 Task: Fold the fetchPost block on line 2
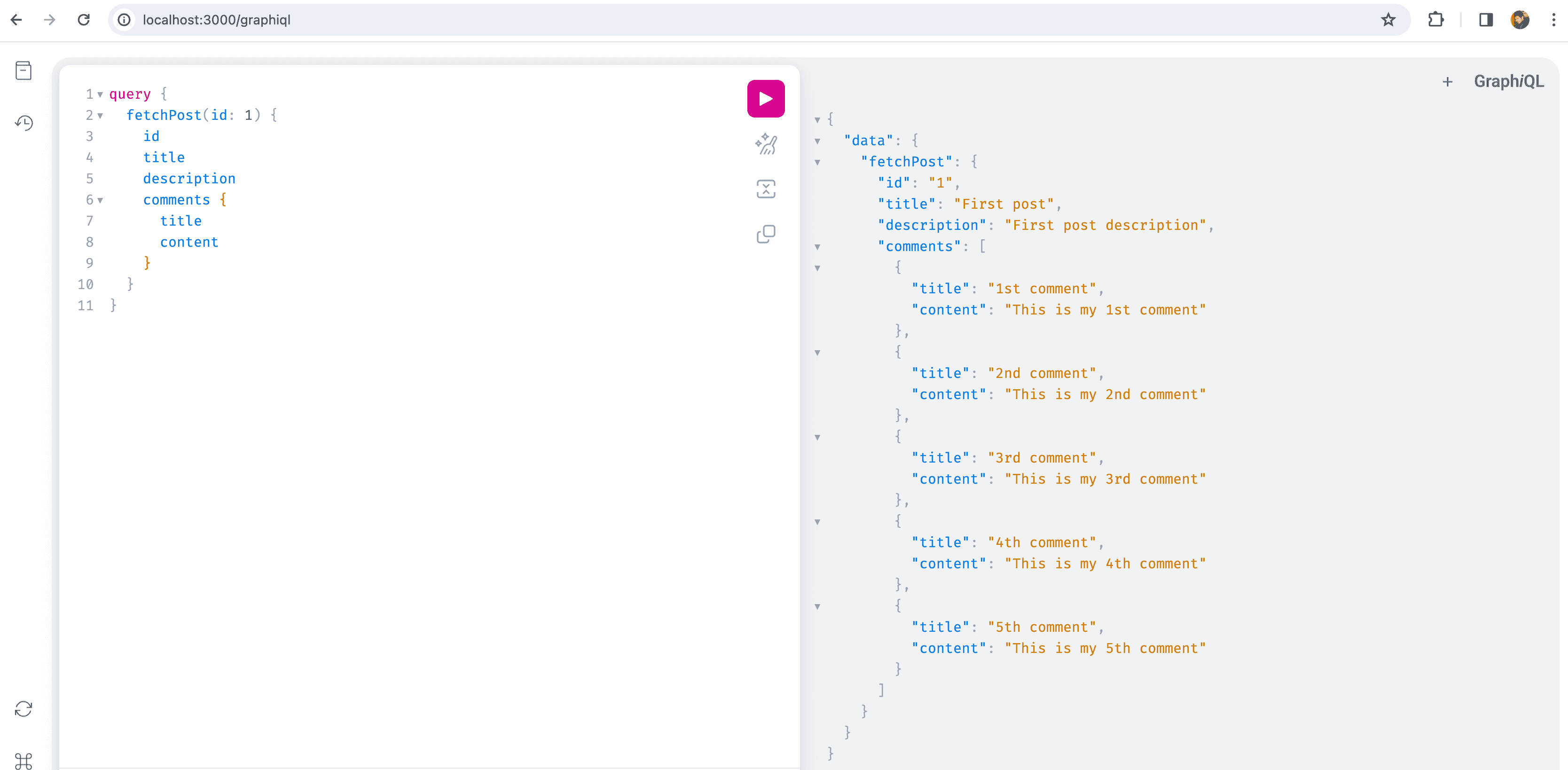click(101, 116)
